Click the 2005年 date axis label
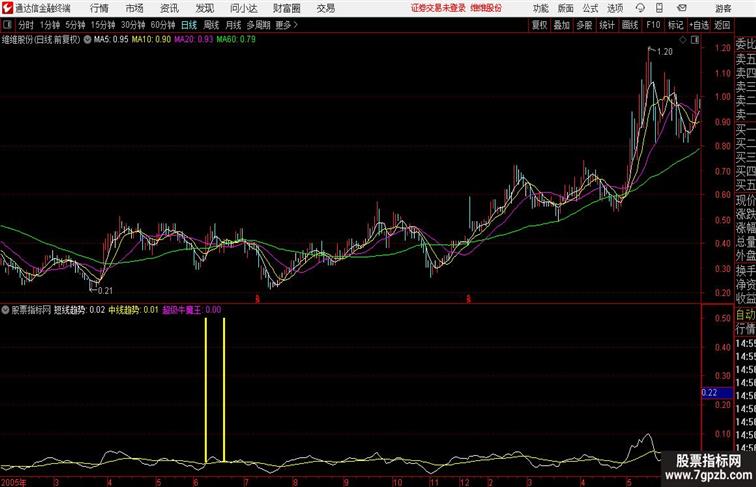Screen dimensions: 756x487 14,482
